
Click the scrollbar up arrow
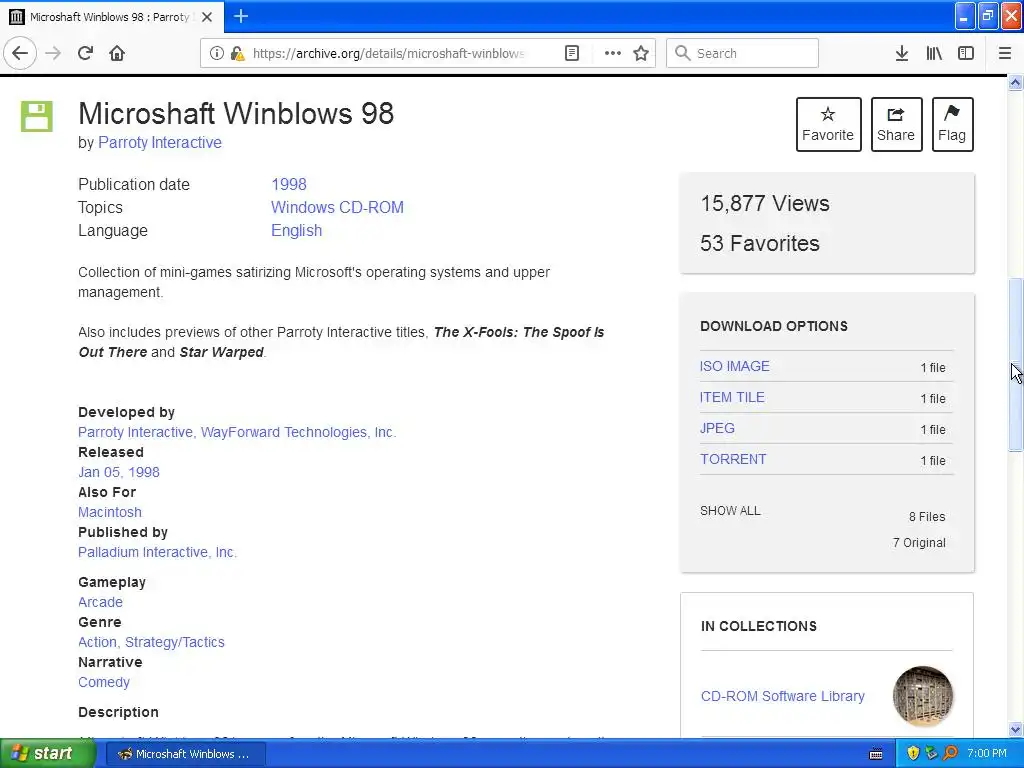pyautogui.click(x=1016, y=82)
